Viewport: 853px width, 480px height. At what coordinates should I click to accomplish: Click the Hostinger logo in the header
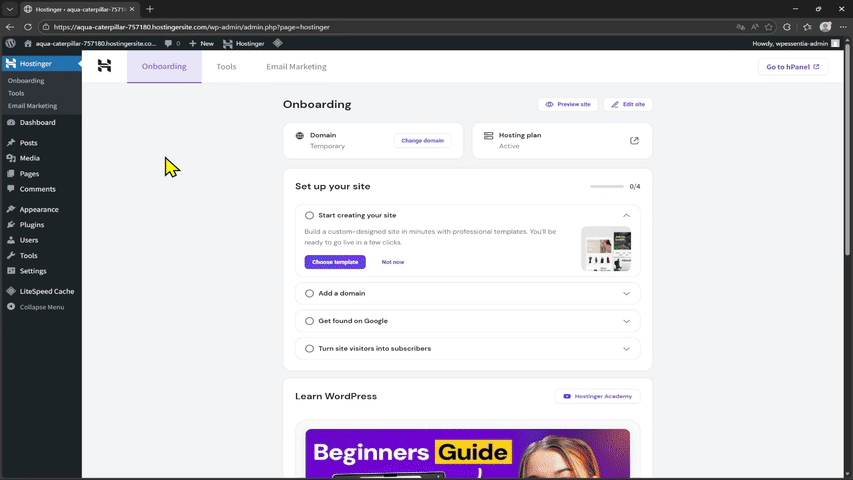coord(104,66)
